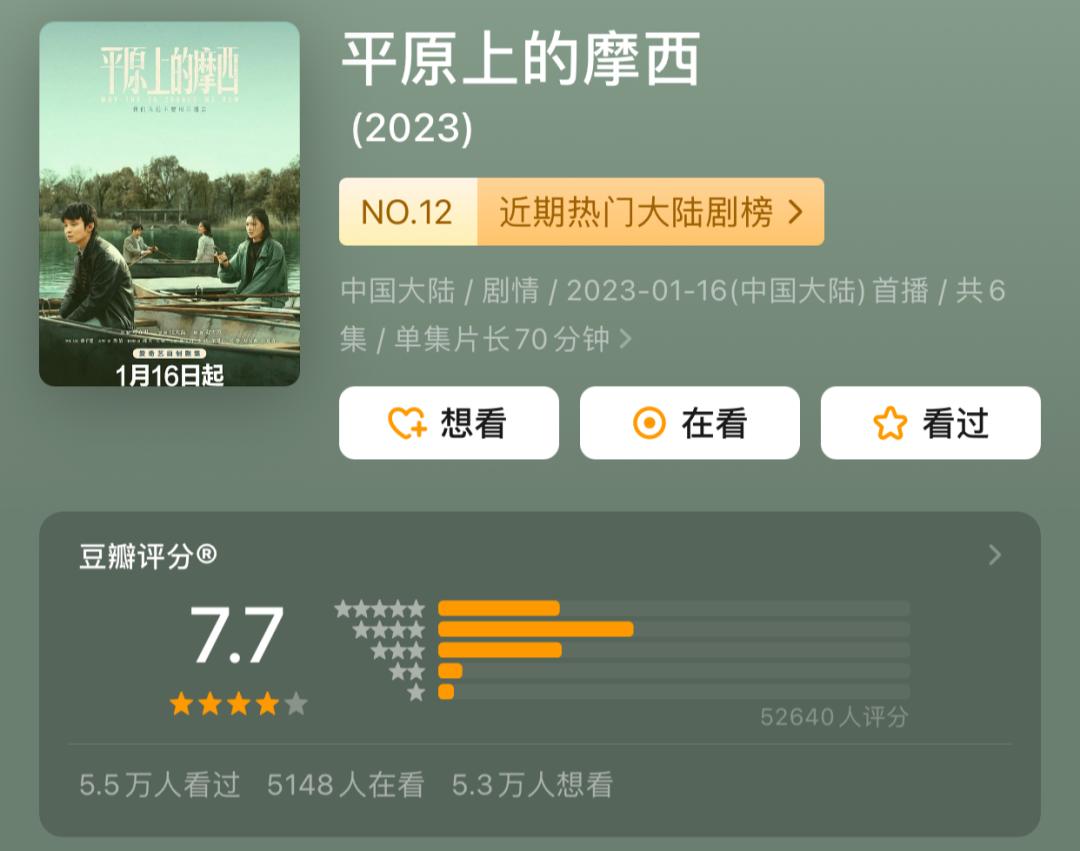Screen dimensions: 1080x851
Task: Mark the show as 想看
Action: pos(449,423)
